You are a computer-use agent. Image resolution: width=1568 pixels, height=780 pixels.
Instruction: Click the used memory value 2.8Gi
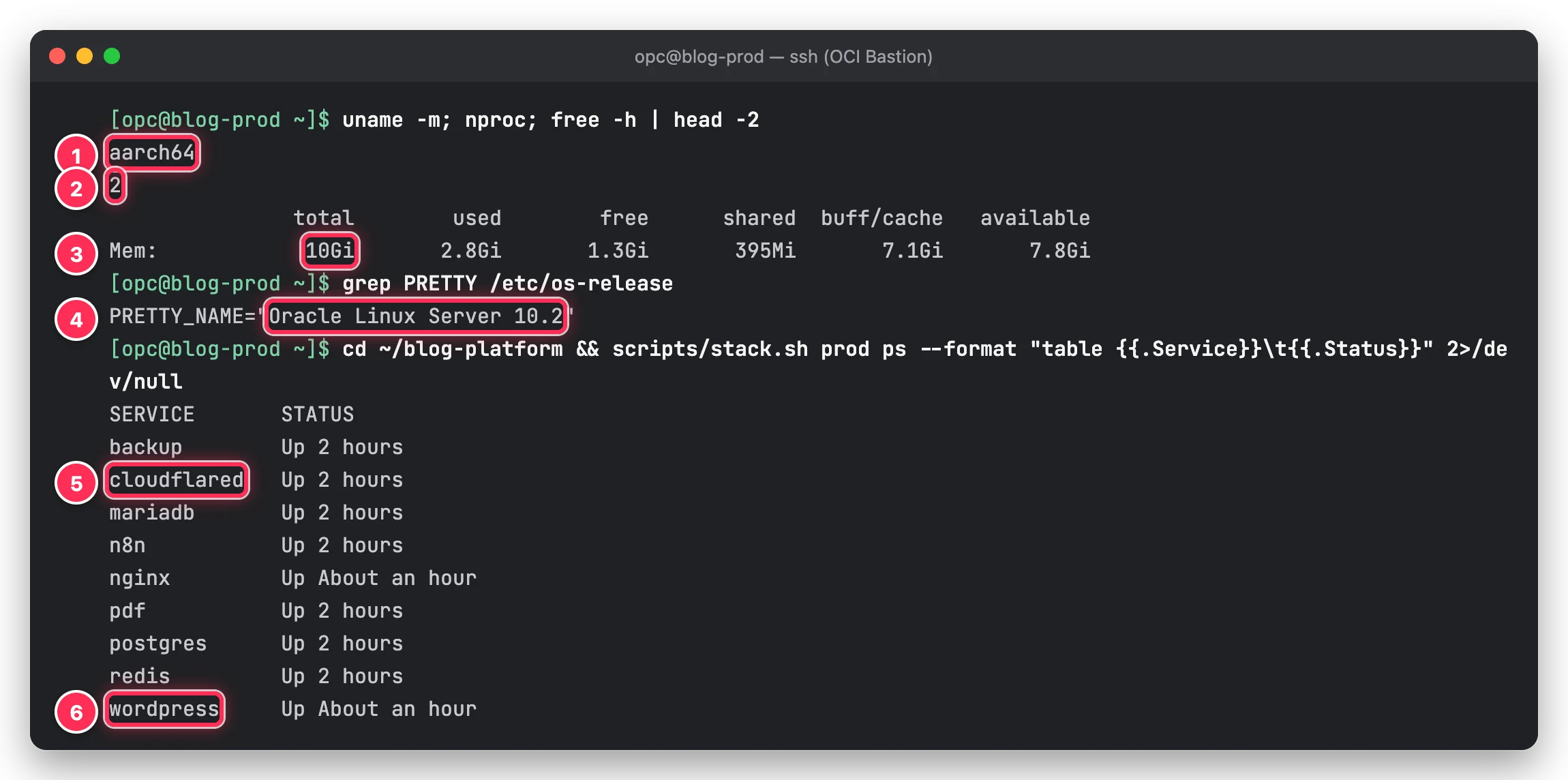[470, 251]
